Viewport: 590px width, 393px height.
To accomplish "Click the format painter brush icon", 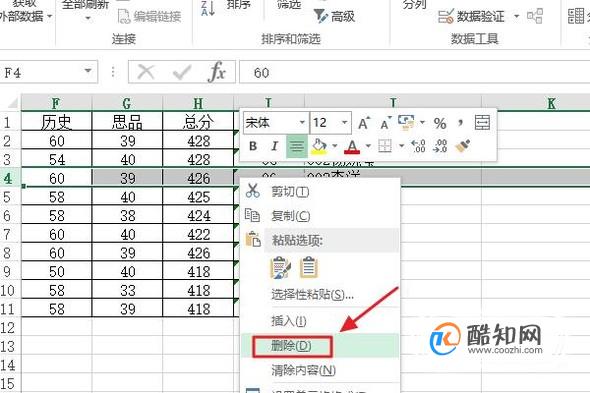I will click(x=463, y=146).
